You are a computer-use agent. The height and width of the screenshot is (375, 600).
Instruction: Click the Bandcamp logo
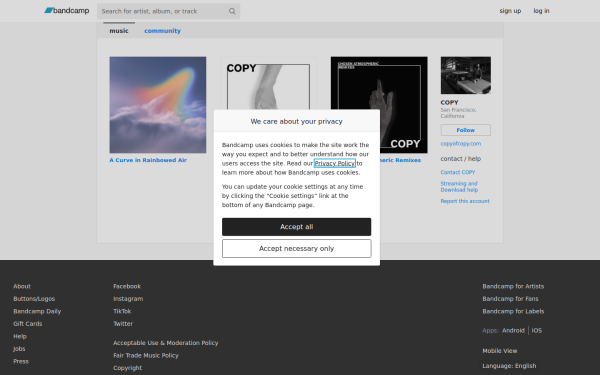click(x=67, y=11)
